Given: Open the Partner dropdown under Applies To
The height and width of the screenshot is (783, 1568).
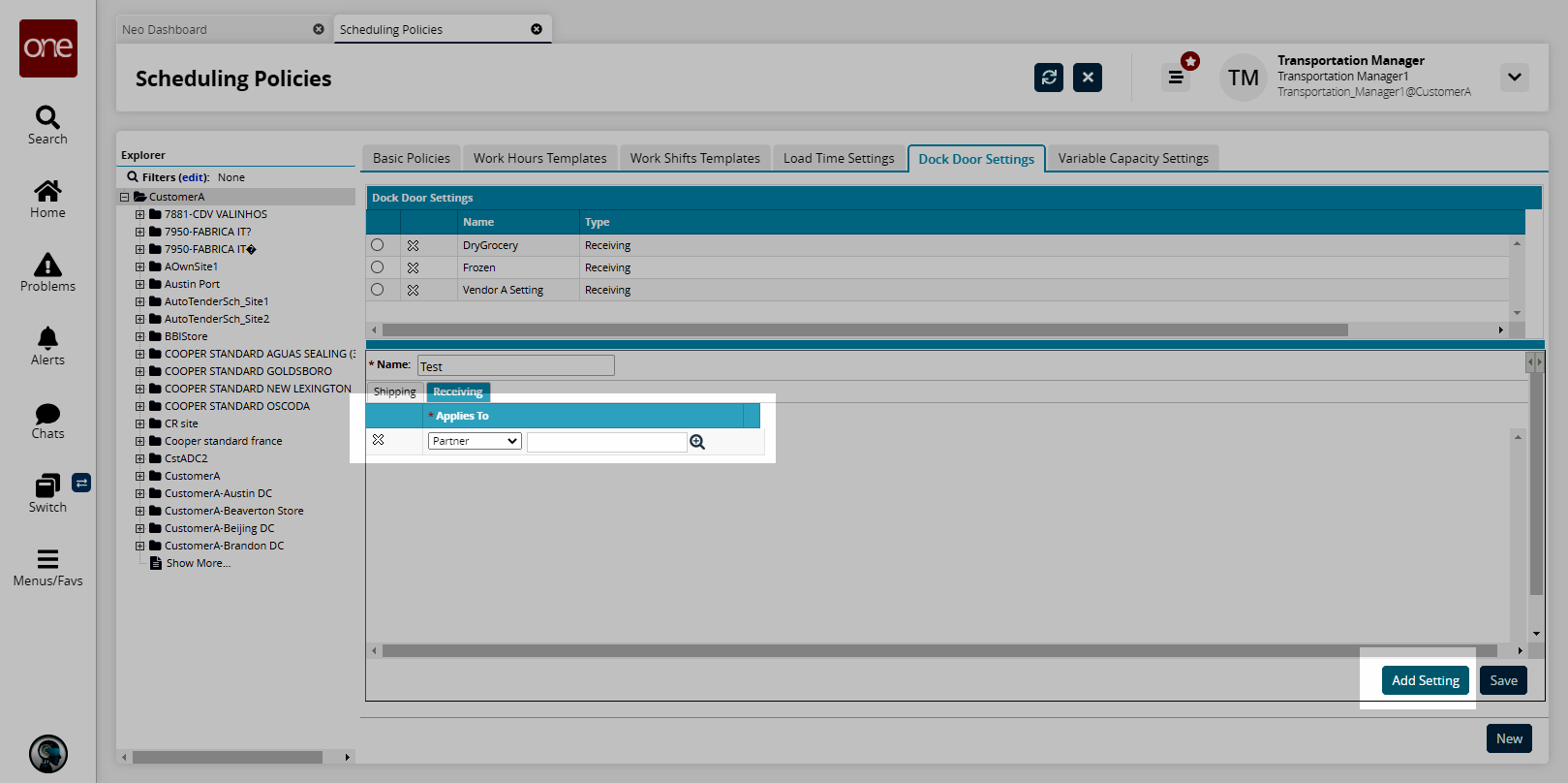Looking at the screenshot, I should pos(475,441).
